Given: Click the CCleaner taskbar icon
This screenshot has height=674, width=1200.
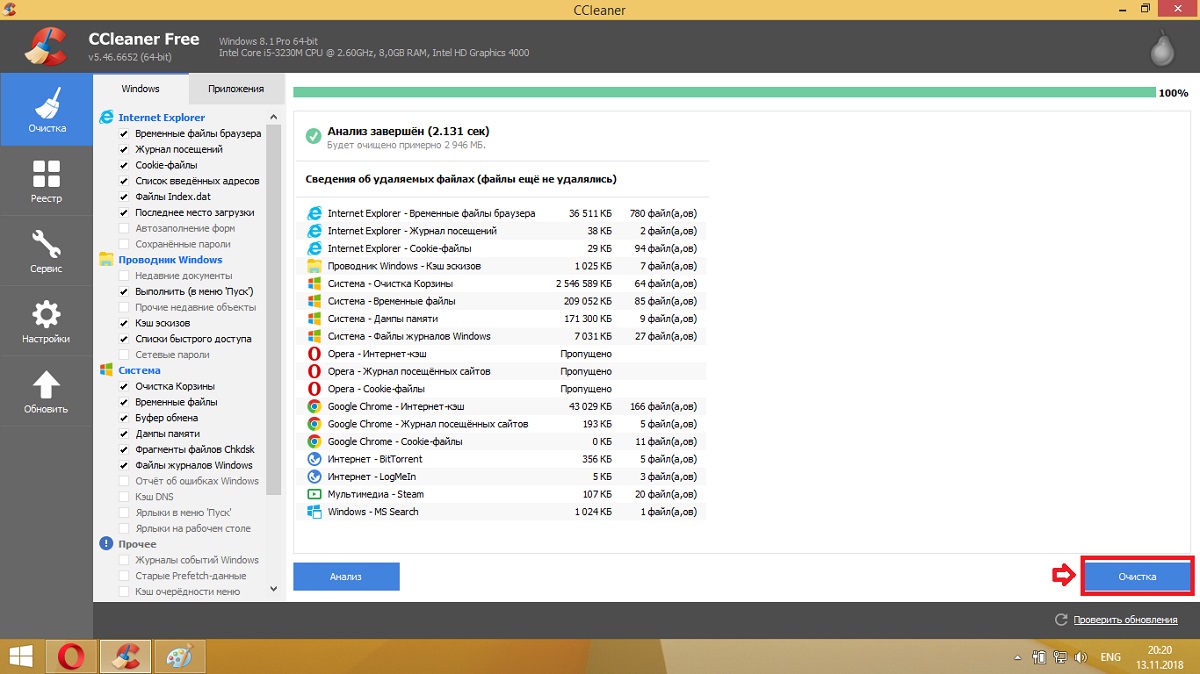Looking at the screenshot, I should pos(126,656).
